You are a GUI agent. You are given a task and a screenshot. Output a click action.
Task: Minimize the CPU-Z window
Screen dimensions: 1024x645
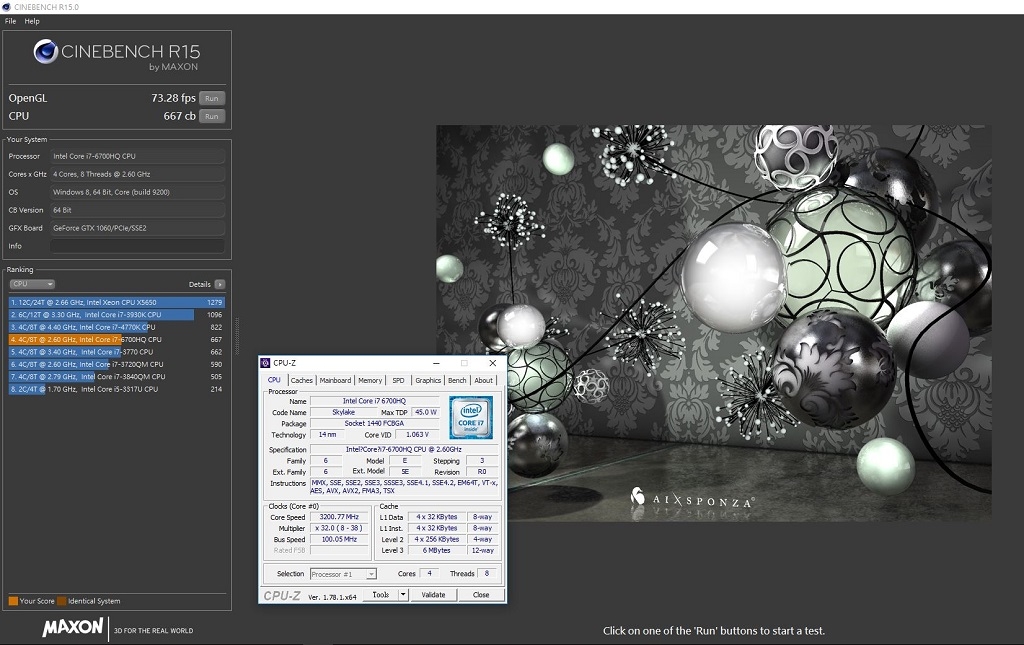point(436,363)
